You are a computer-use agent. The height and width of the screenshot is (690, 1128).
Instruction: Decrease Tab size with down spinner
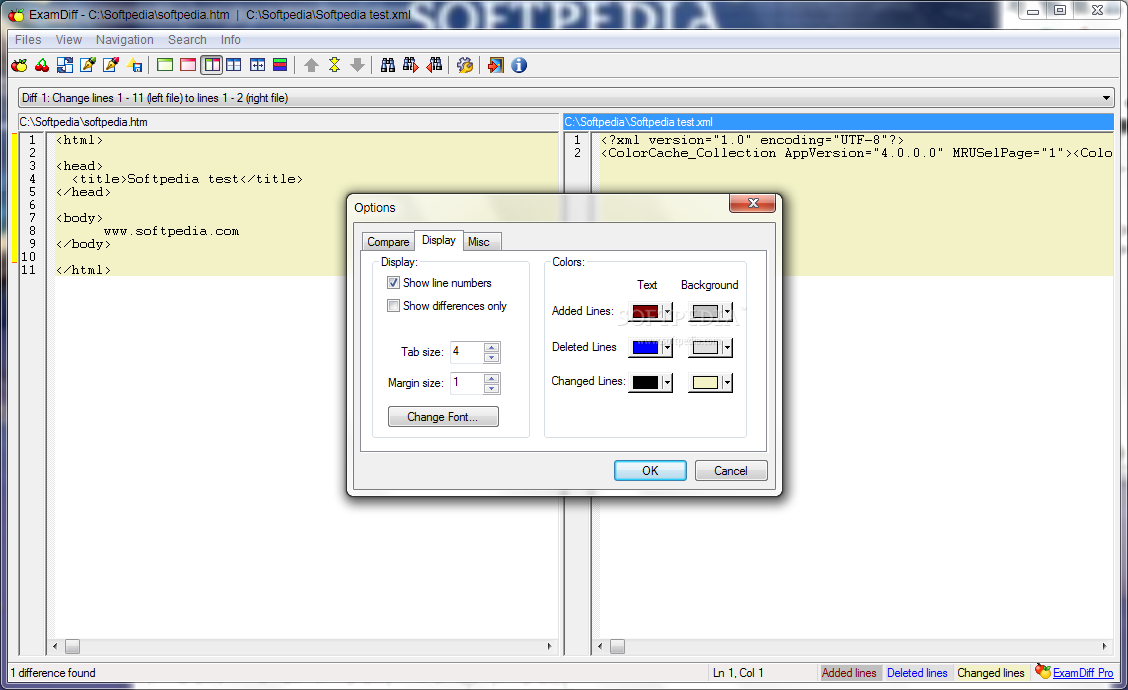[x=491, y=357]
